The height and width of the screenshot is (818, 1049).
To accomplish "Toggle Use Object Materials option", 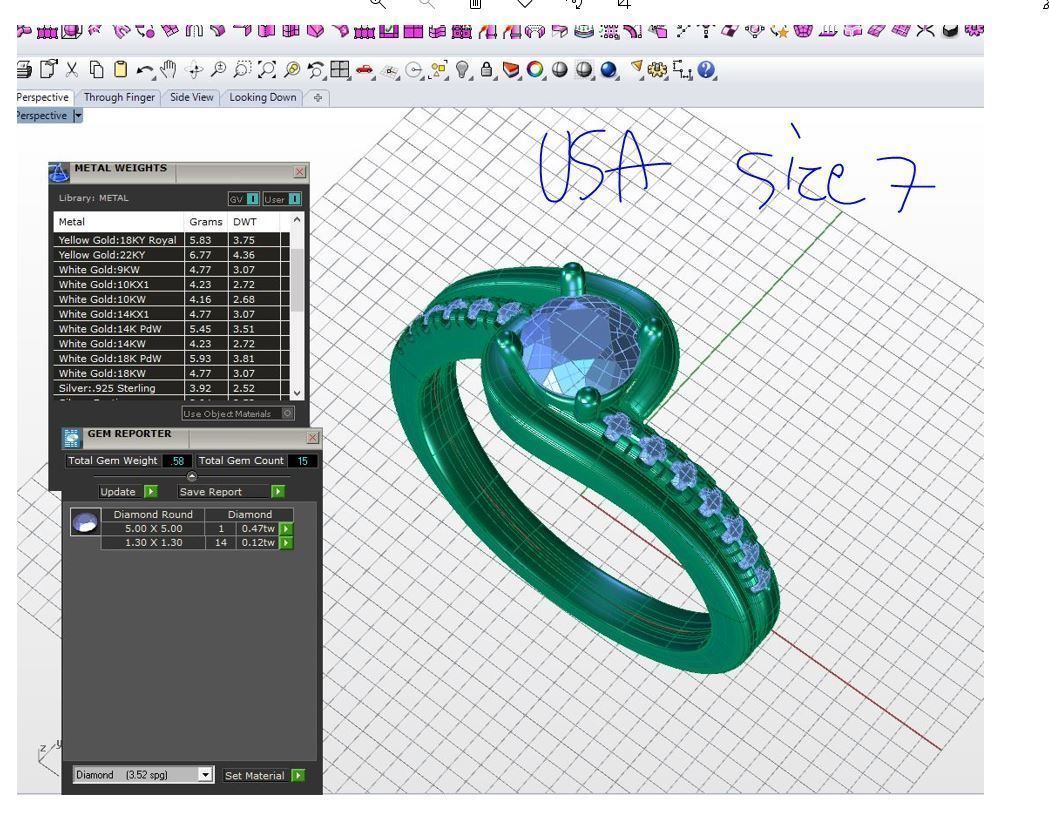I will click(x=237, y=413).
